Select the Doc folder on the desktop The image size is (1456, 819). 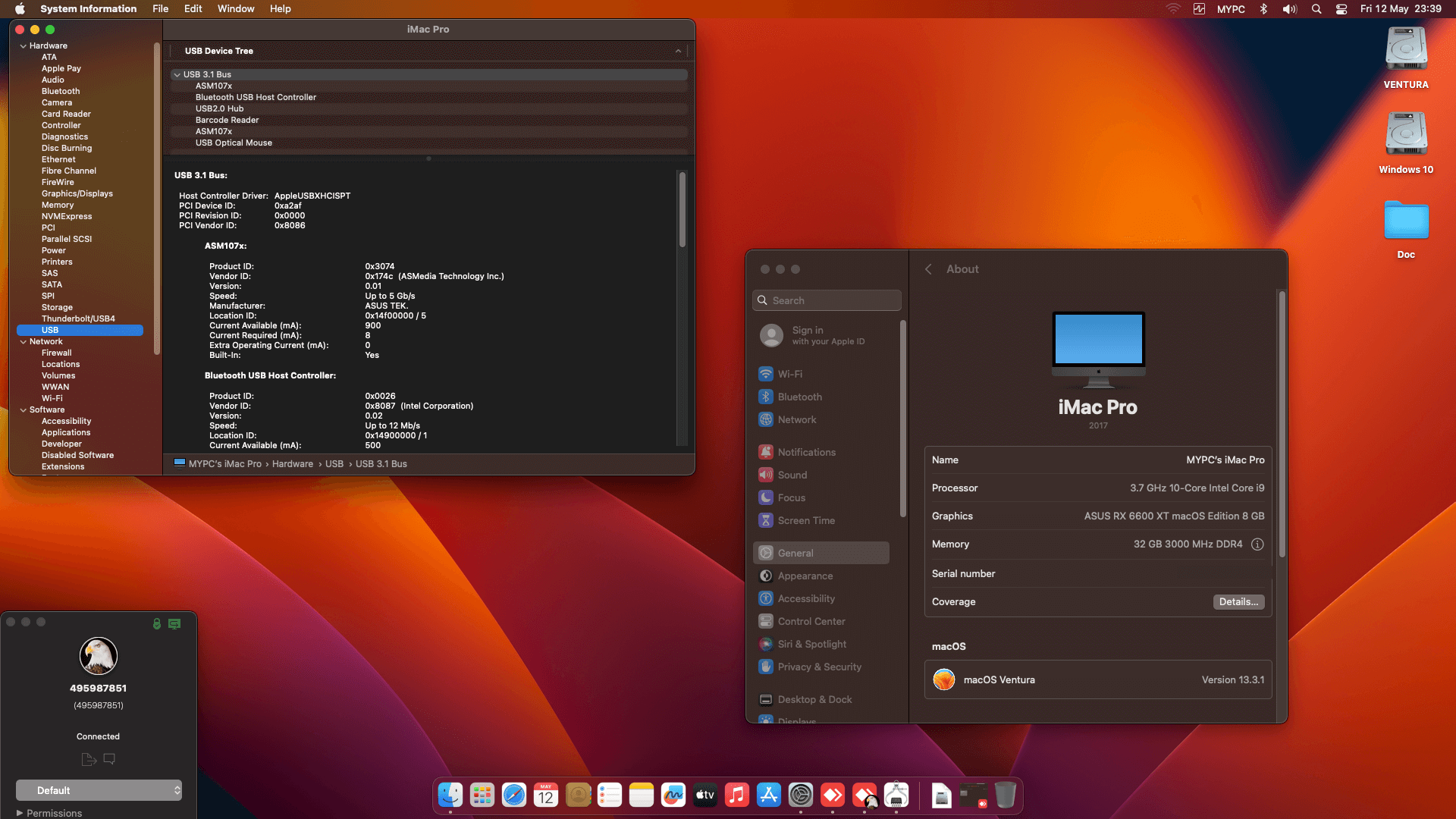click(1406, 230)
